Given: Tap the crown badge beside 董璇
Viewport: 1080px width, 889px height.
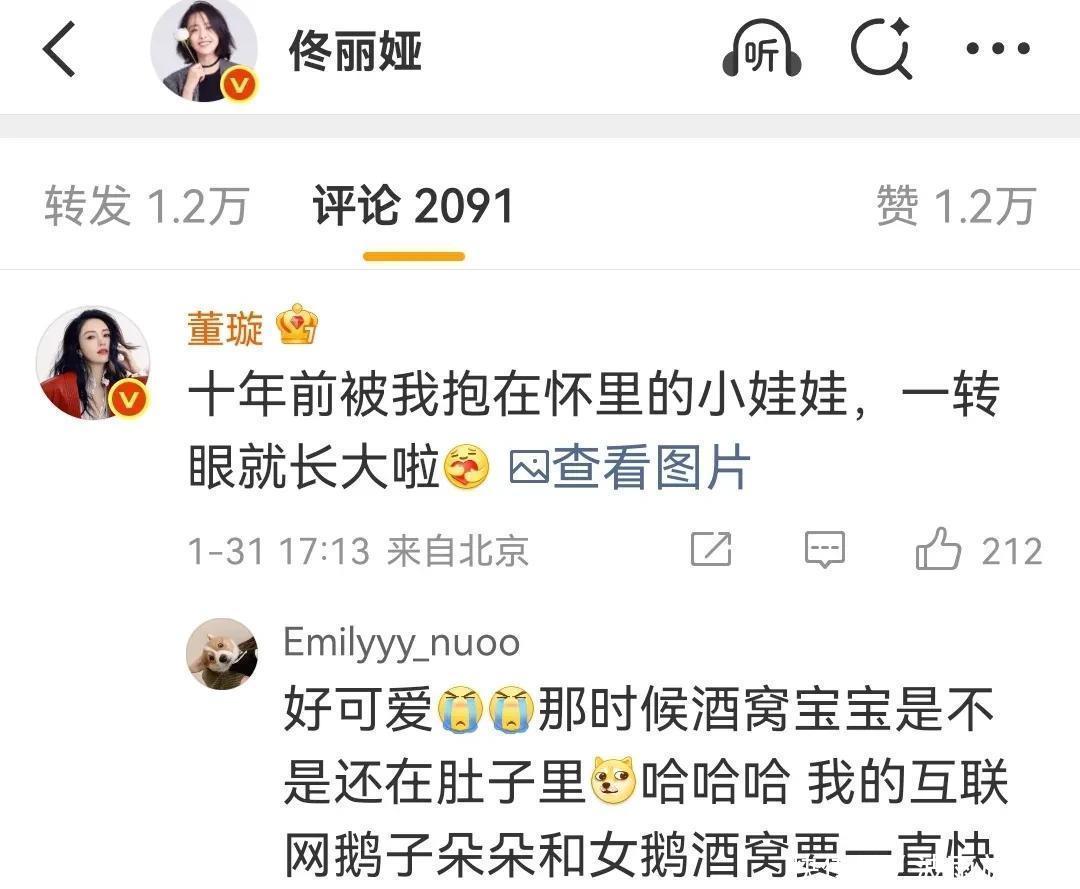Looking at the screenshot, I should click(x=297, y=324).
